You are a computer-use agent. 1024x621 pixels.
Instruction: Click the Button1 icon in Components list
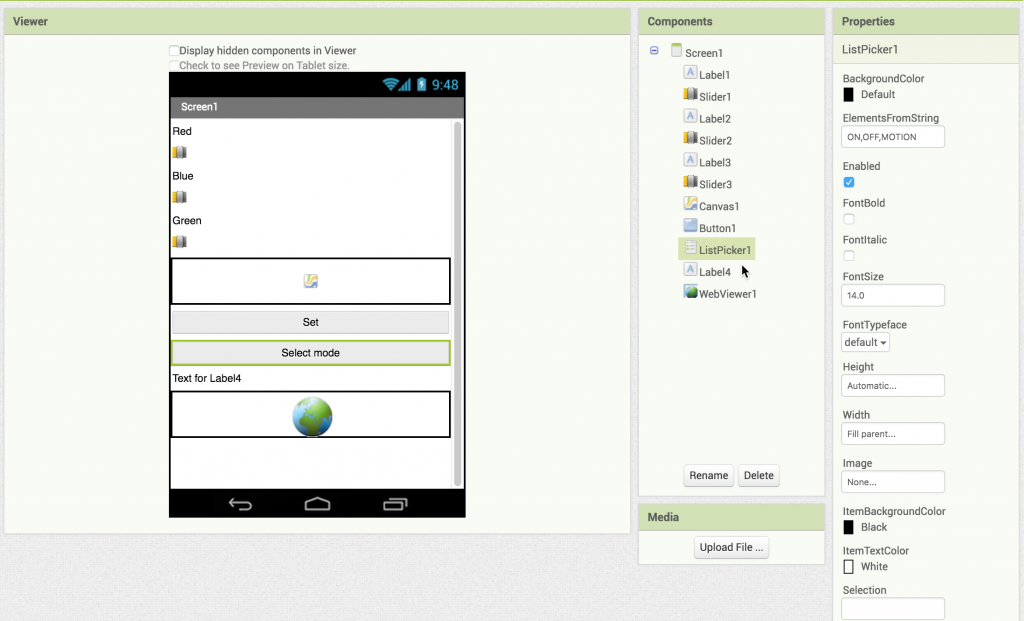click(690, 227)
